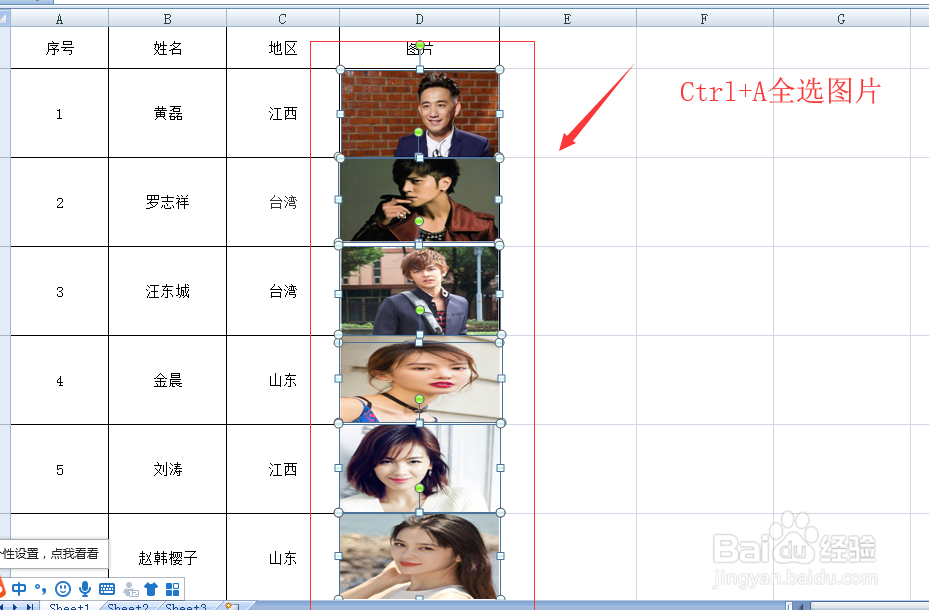
Task: Click the next-sheet scroll arrow
Action: [15, 606]
